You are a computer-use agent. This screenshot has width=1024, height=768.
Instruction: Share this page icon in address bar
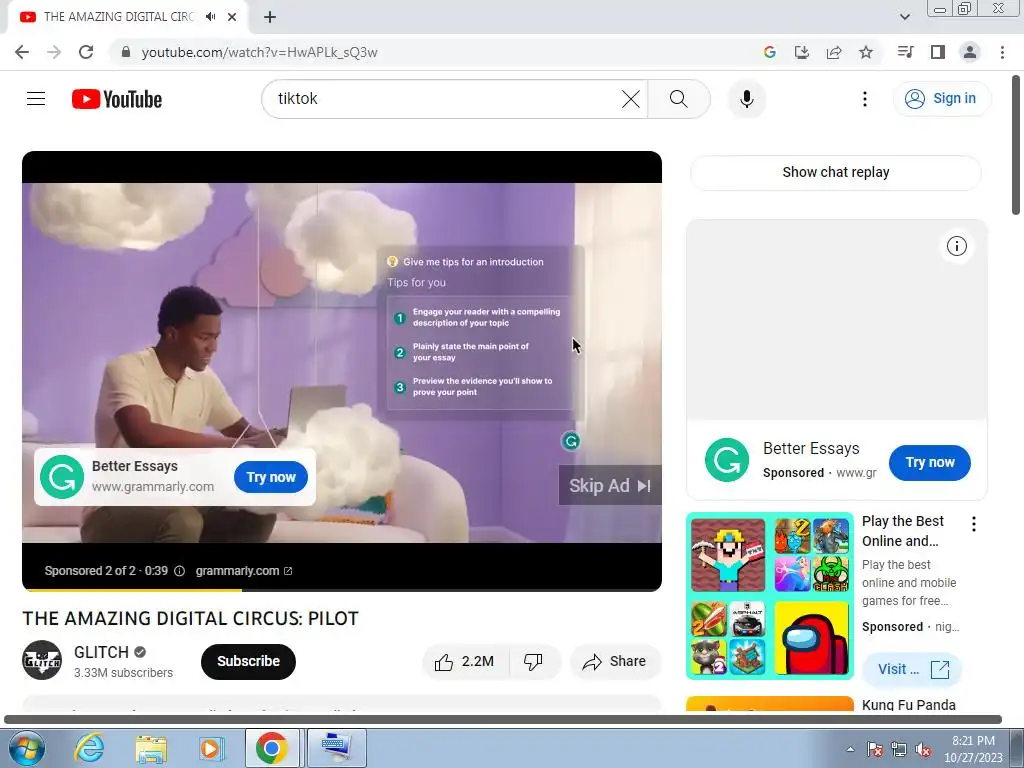[834, 52]
